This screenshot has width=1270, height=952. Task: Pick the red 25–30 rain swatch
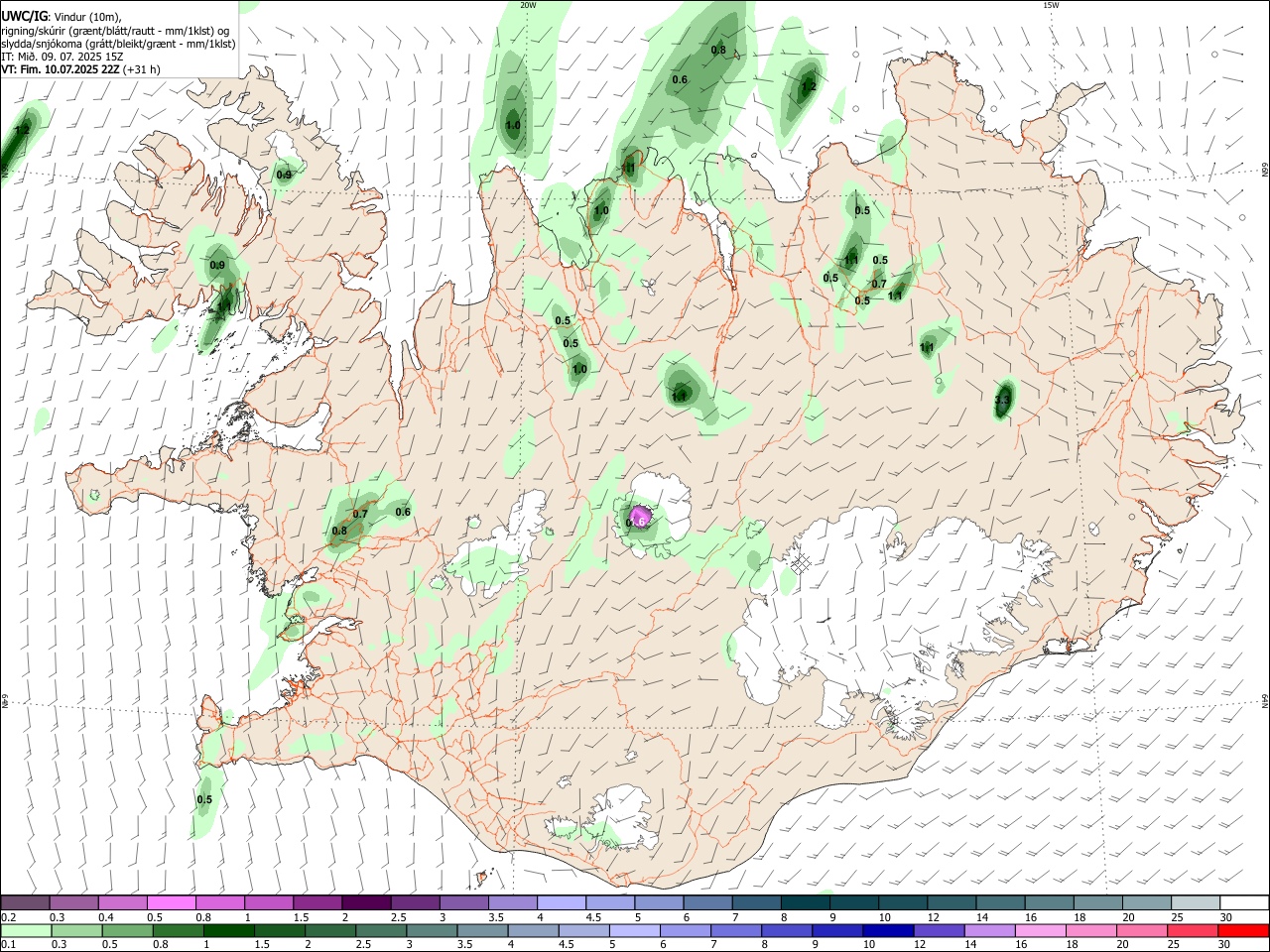1193,931
